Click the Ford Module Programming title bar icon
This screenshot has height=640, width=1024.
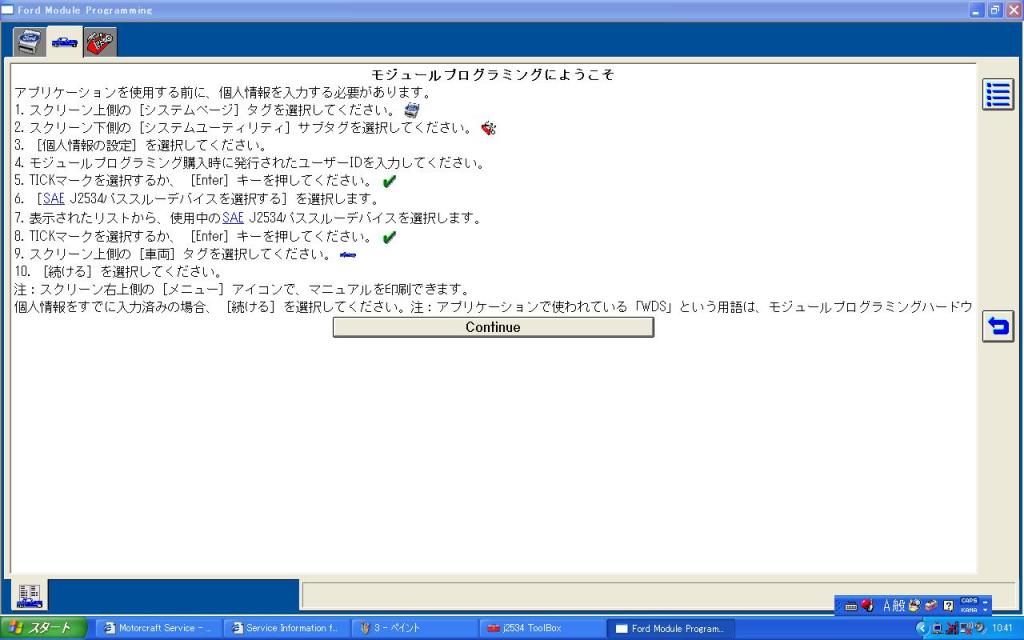8,10
